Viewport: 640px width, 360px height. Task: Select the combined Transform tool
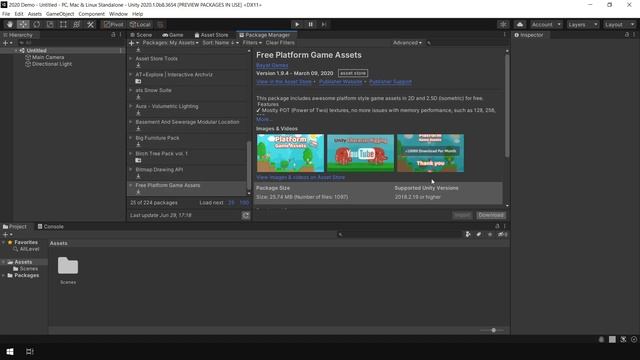coord(77,24)
